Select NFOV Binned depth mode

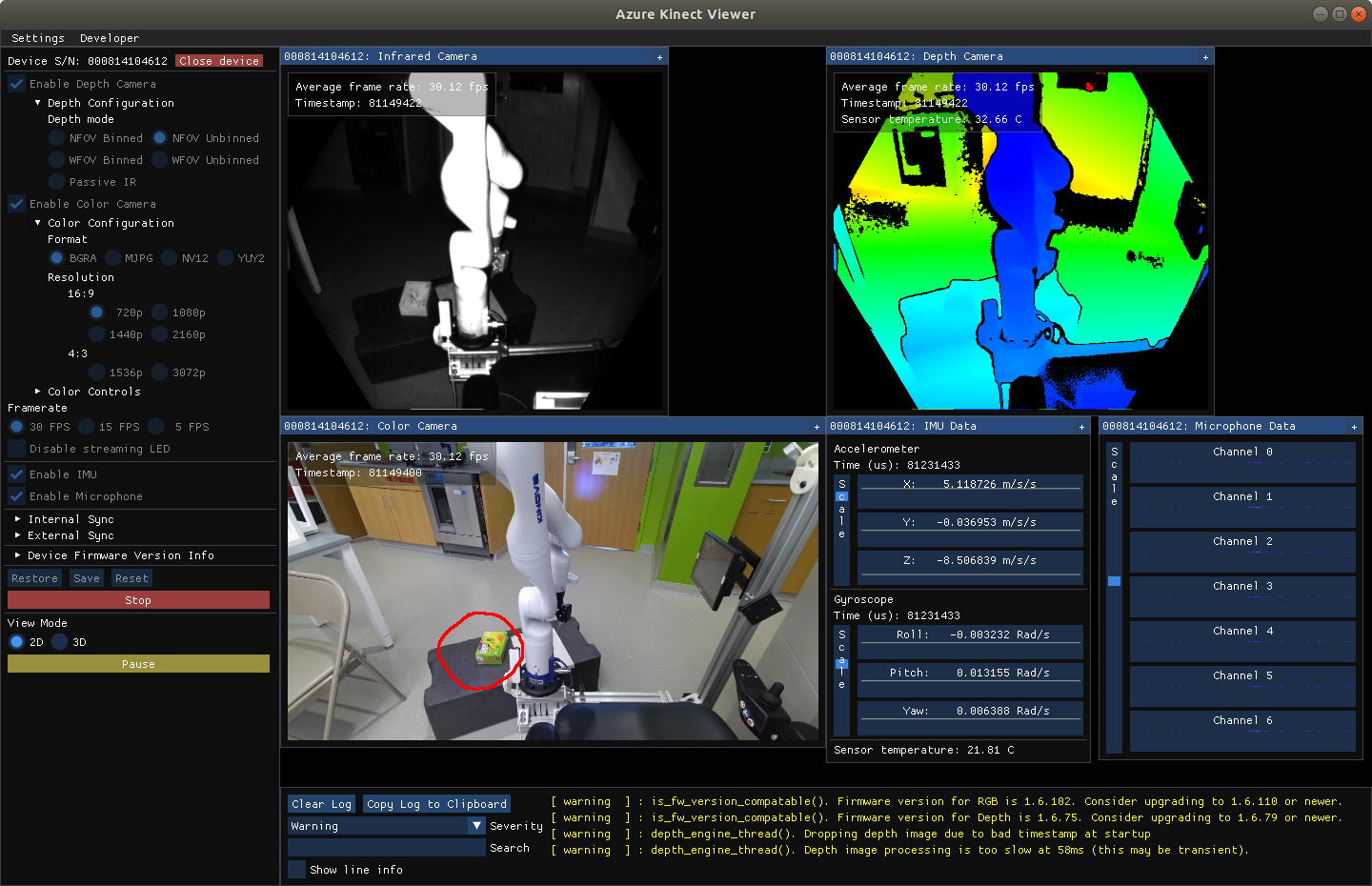(57, 138)
